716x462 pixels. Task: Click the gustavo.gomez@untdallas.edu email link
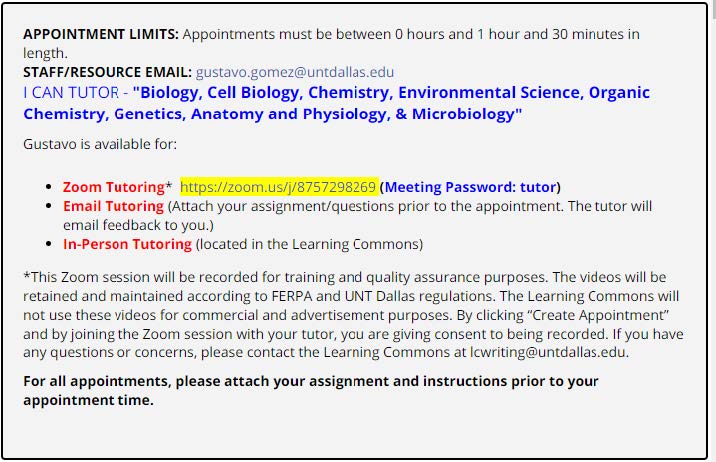click(295, 72)
